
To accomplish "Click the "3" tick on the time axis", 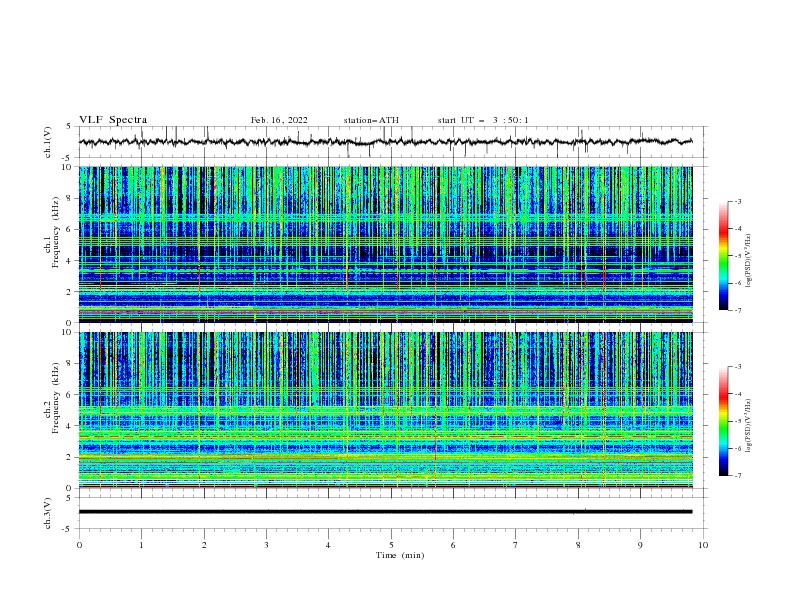I will pos(266,545).
